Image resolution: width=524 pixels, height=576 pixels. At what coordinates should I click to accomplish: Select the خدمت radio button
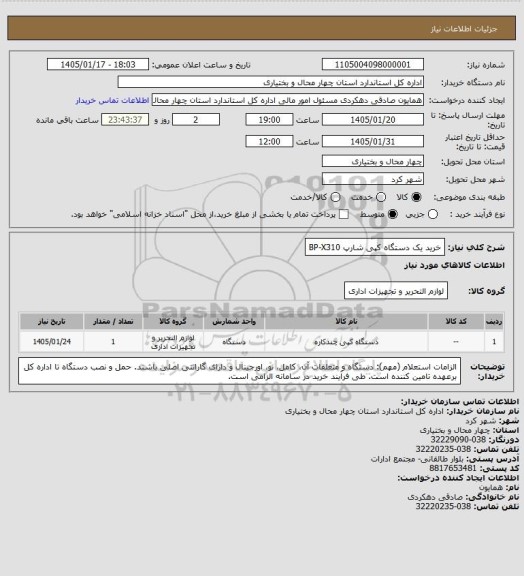click(x=381, y=197)
